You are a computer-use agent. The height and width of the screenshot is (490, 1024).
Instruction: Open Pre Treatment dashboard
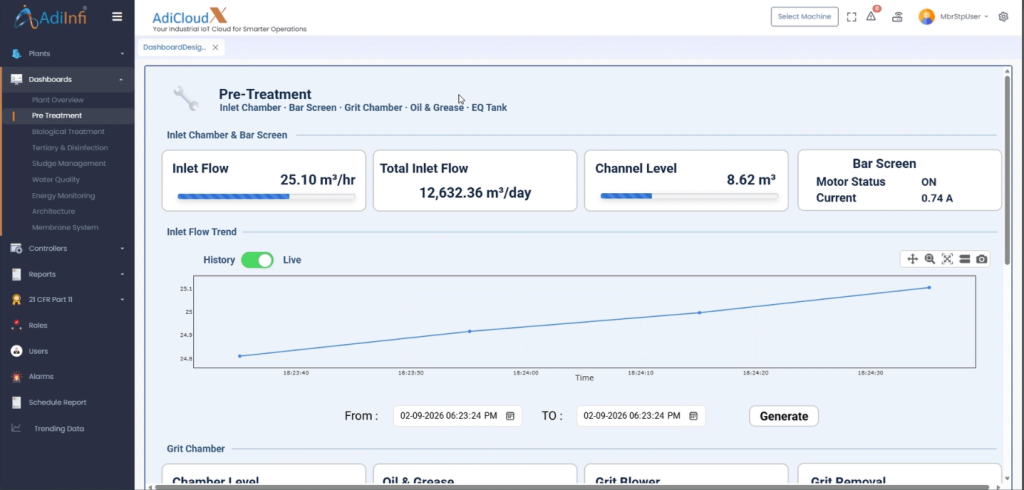click(x=57, y=116)
